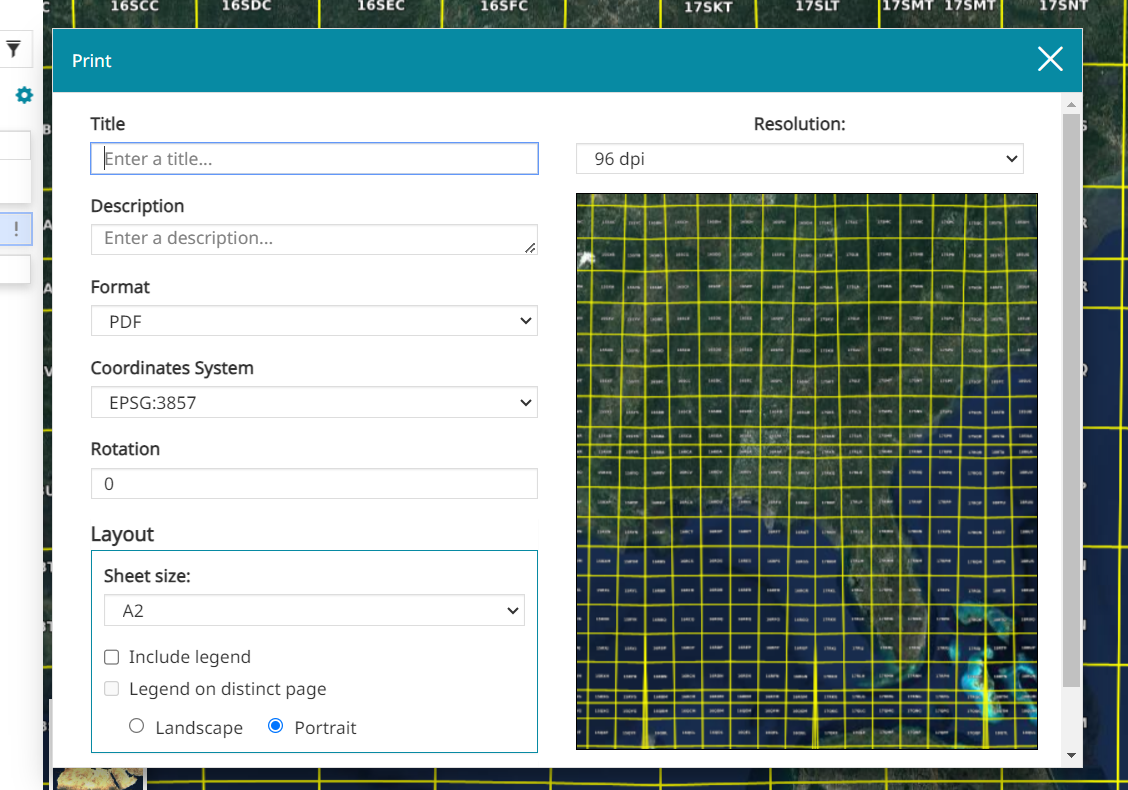Click the scrollbar down arrow in Print dialog
This screenshot has height=790, width=1128.
click(1071, 755)
